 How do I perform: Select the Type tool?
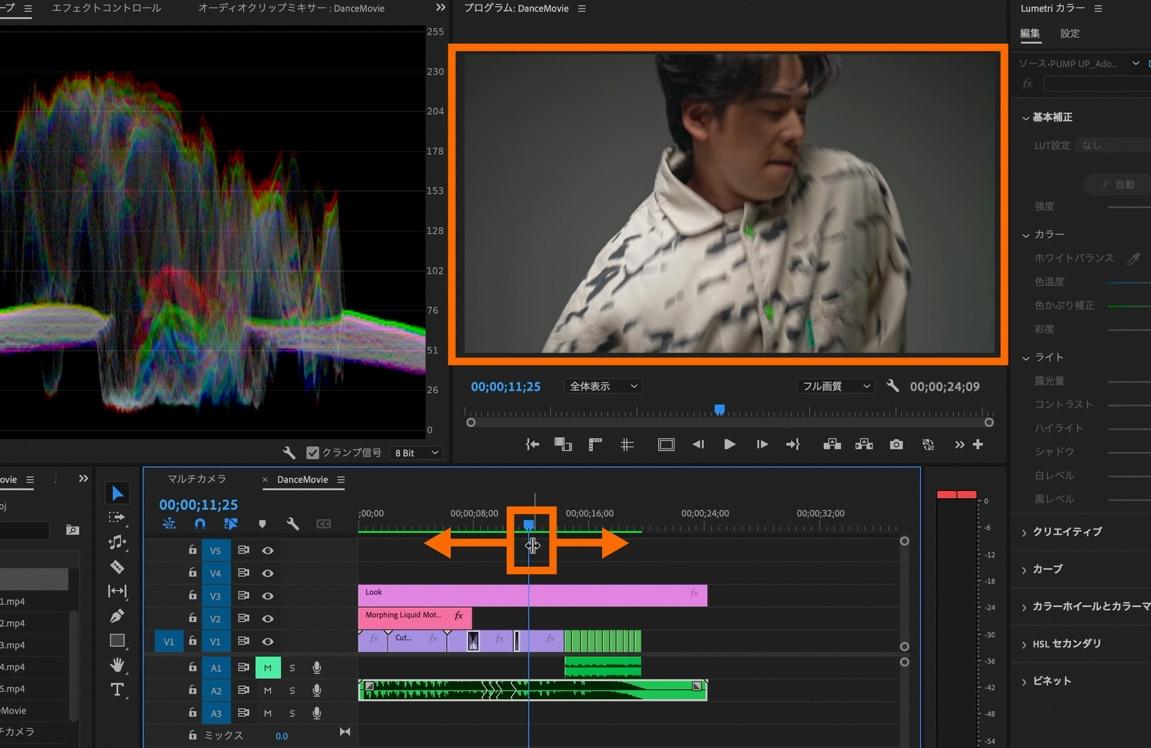(x=117, y=690)
